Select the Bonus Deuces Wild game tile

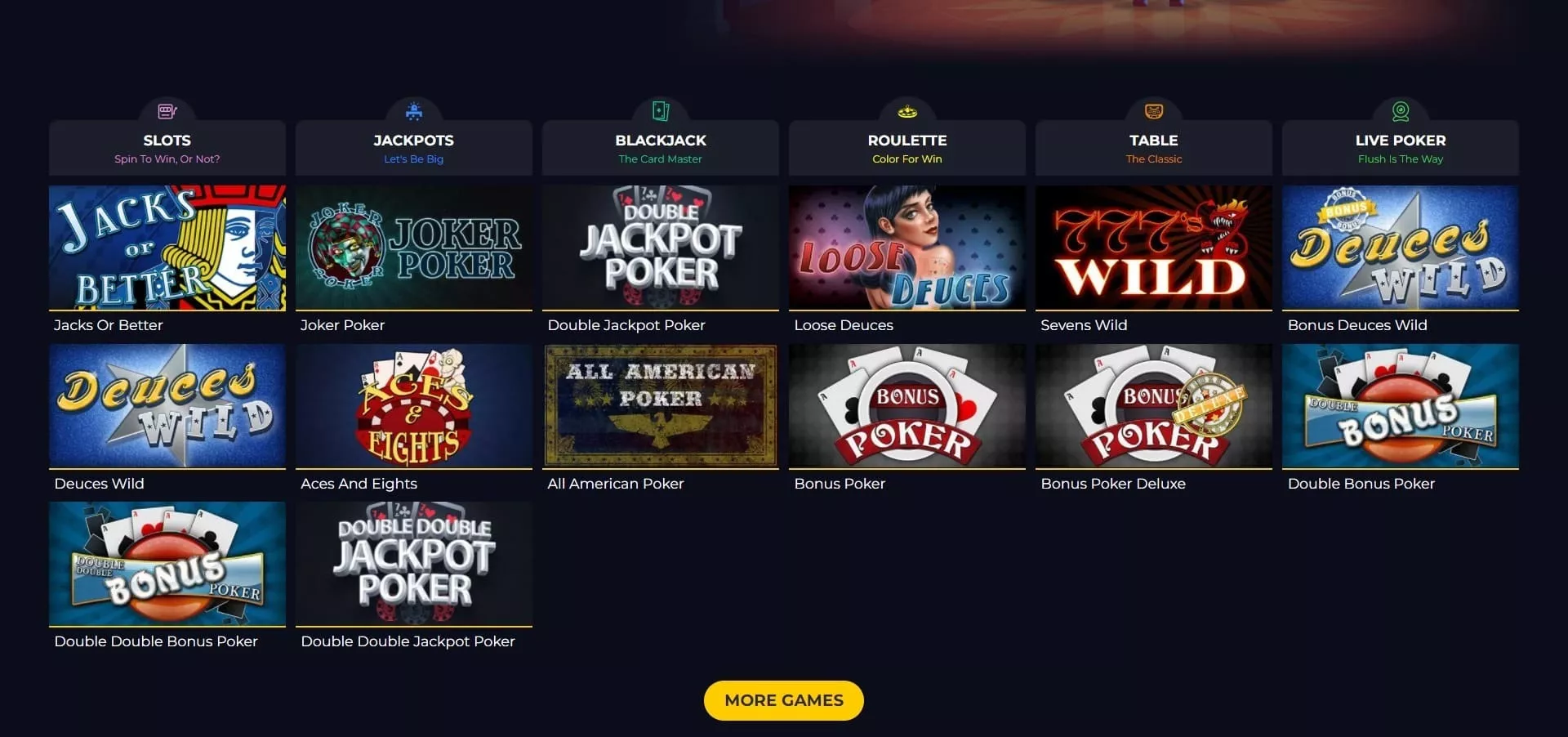click(1401, 248)
